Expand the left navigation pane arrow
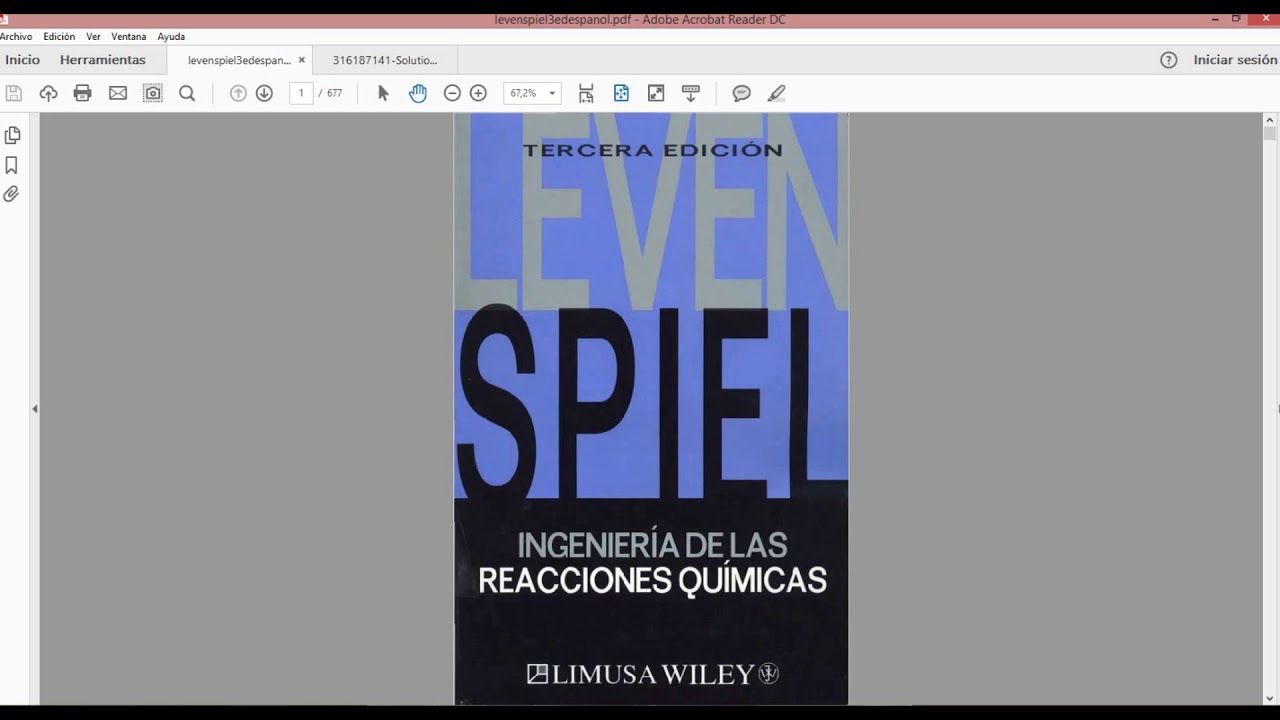The width and height of the screenshot is (1280, 720). (35, 409)
